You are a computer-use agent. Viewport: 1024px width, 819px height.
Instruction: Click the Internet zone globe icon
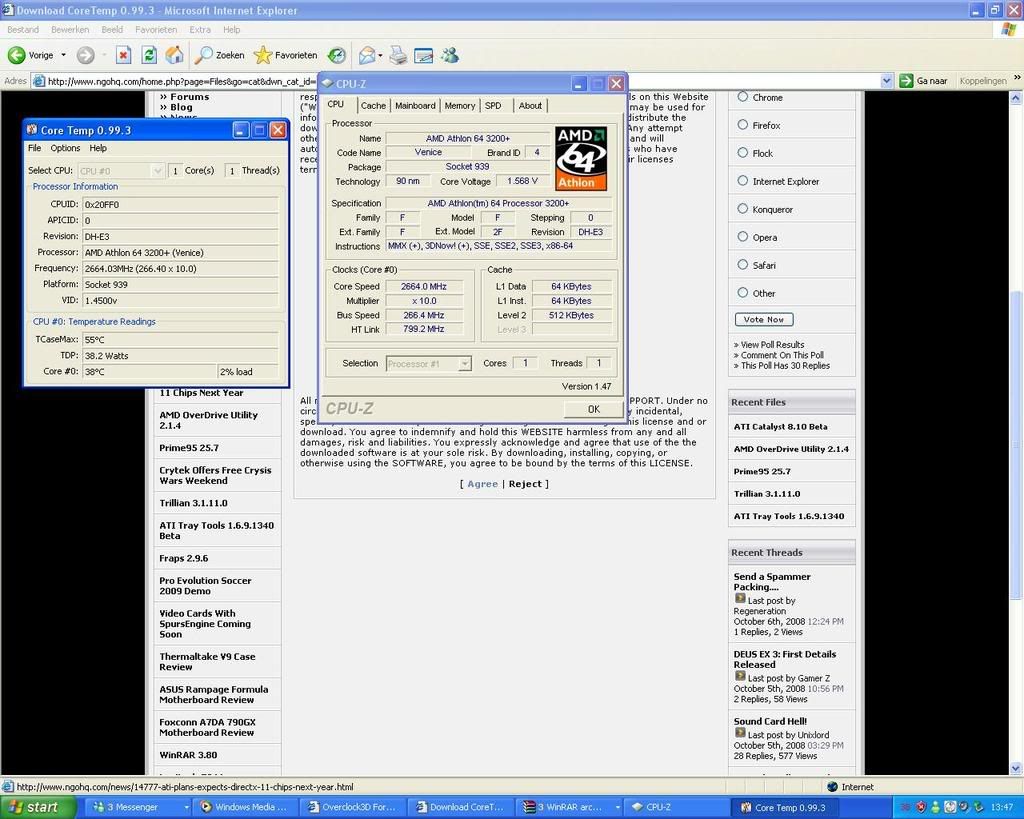tap(832, 787)
